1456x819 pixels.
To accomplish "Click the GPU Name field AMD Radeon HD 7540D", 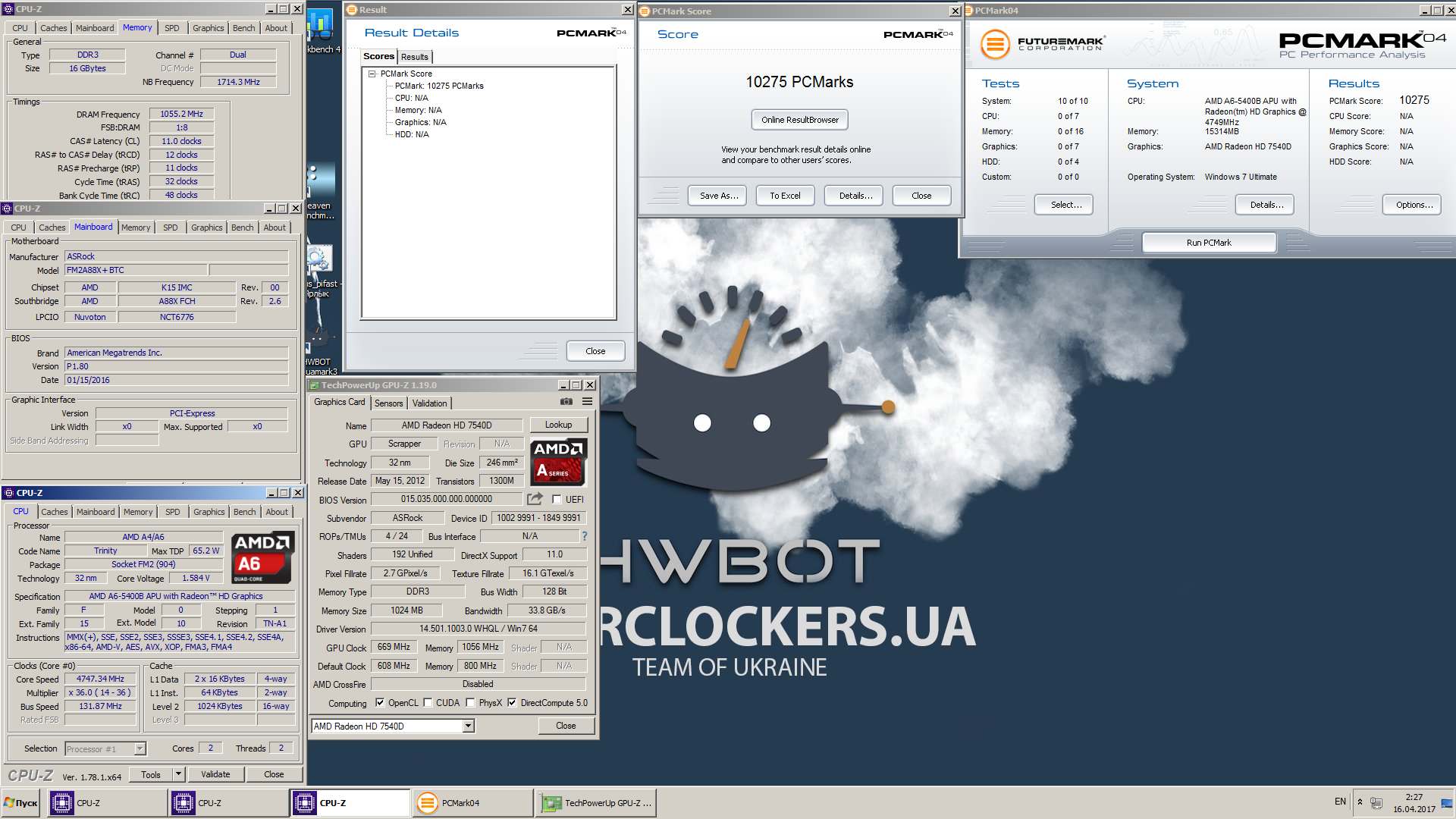I will pyautogui.click(x=447, y=425).
